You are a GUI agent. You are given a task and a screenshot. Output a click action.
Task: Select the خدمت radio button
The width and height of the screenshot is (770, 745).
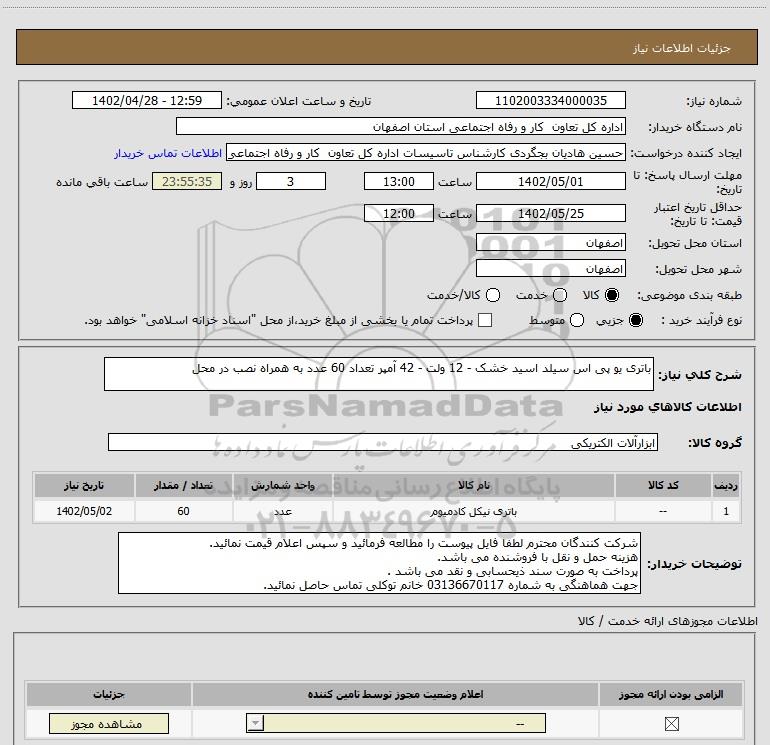tap(560, 295)
